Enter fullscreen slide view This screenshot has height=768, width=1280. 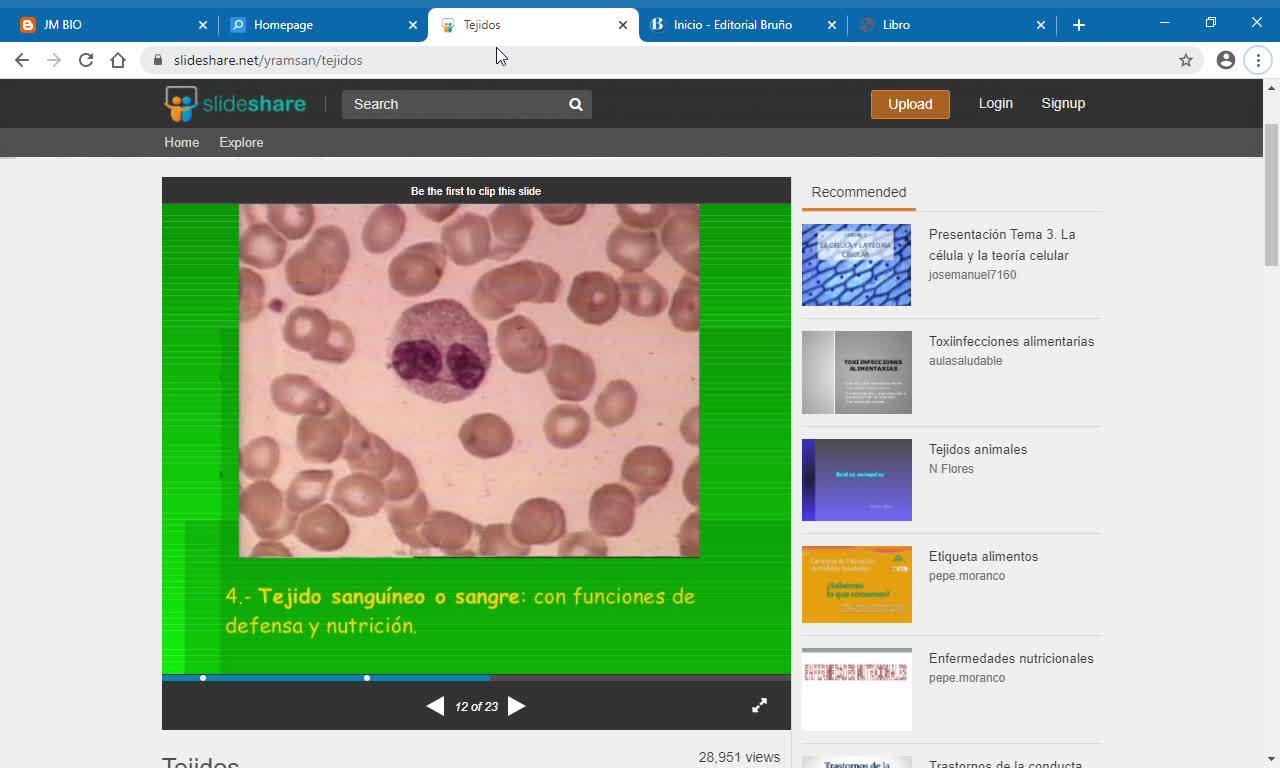760,705
